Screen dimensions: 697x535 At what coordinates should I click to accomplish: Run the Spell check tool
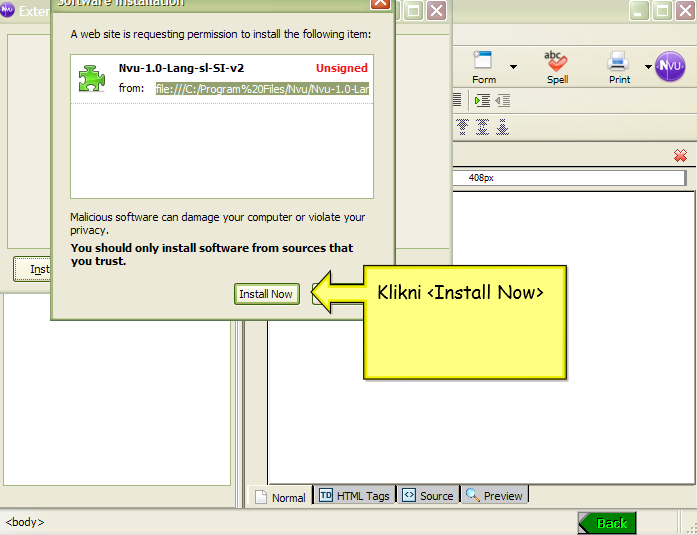coord(557,66)
